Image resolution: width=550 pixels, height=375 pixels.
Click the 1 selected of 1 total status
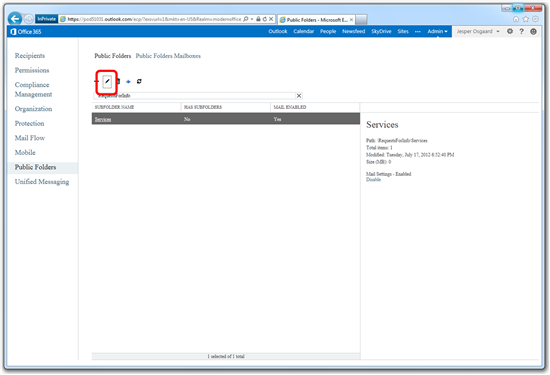tap(226, 356)
